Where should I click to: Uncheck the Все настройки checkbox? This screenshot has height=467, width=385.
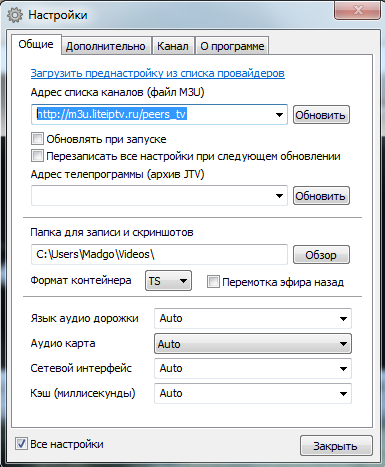21,444
